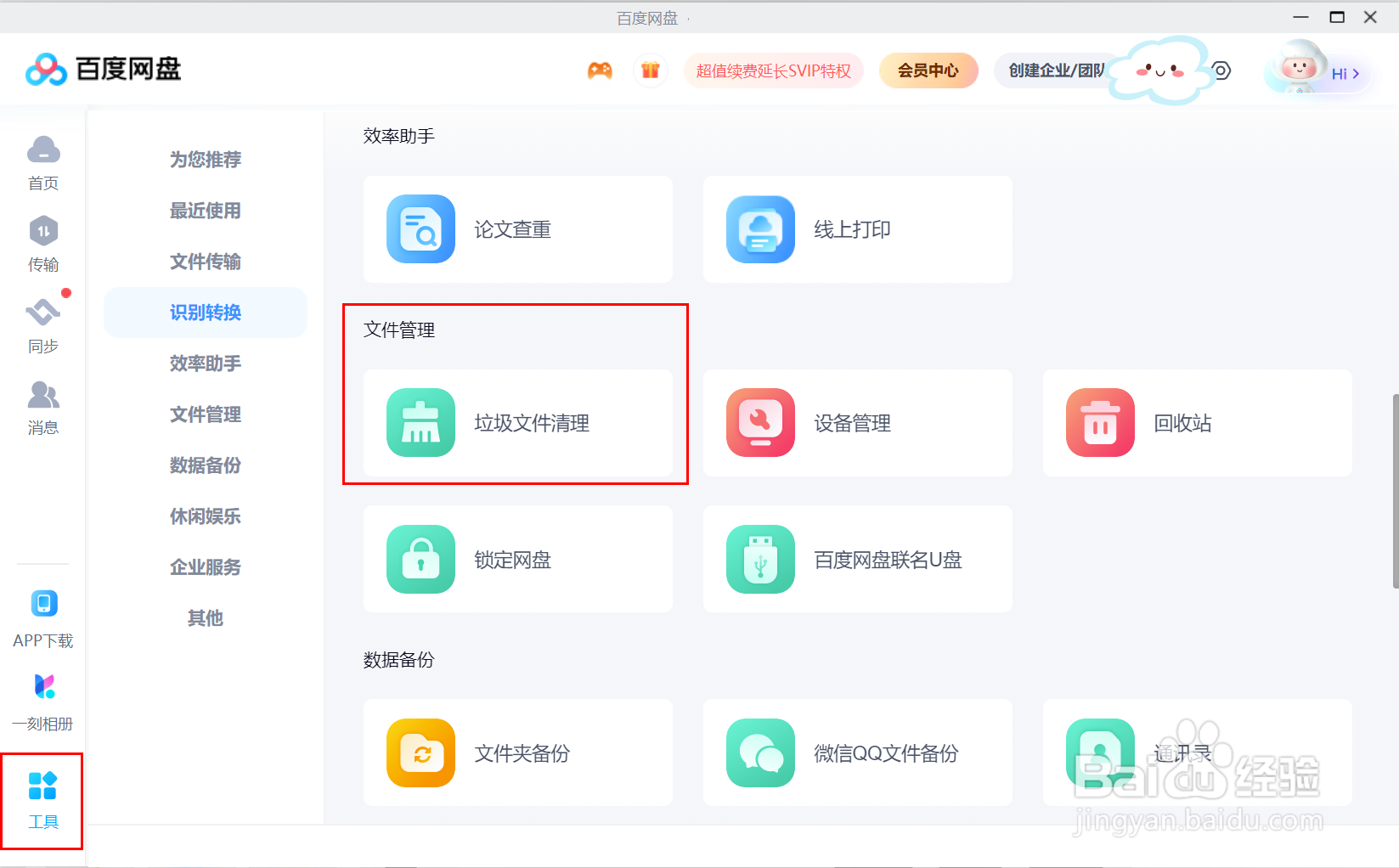The height and width of the screenshot is (868, 1399).
Task: Click the game controller icon in header
Action: click(x=600, y=70)
